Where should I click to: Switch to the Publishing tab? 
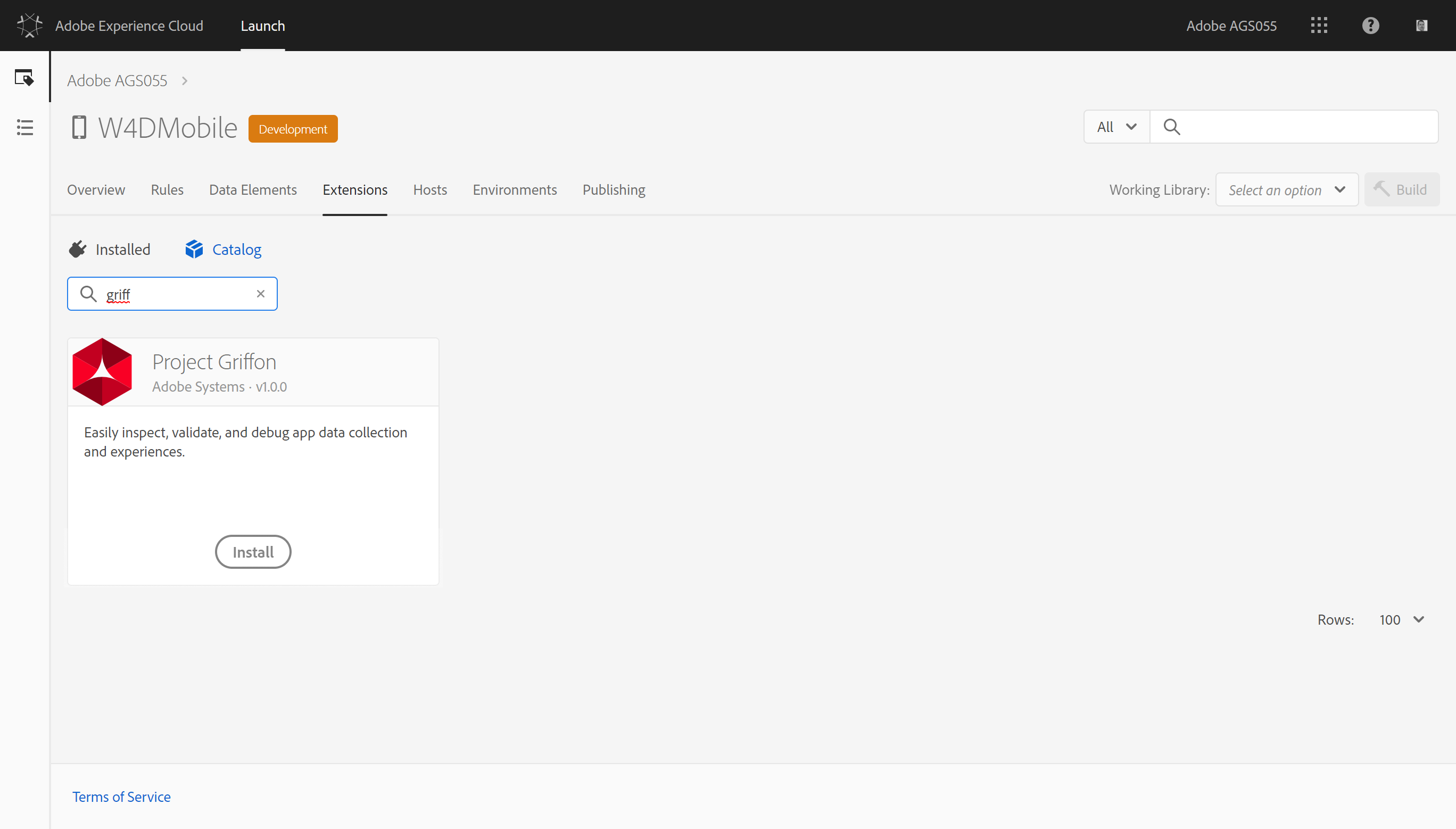613,189
